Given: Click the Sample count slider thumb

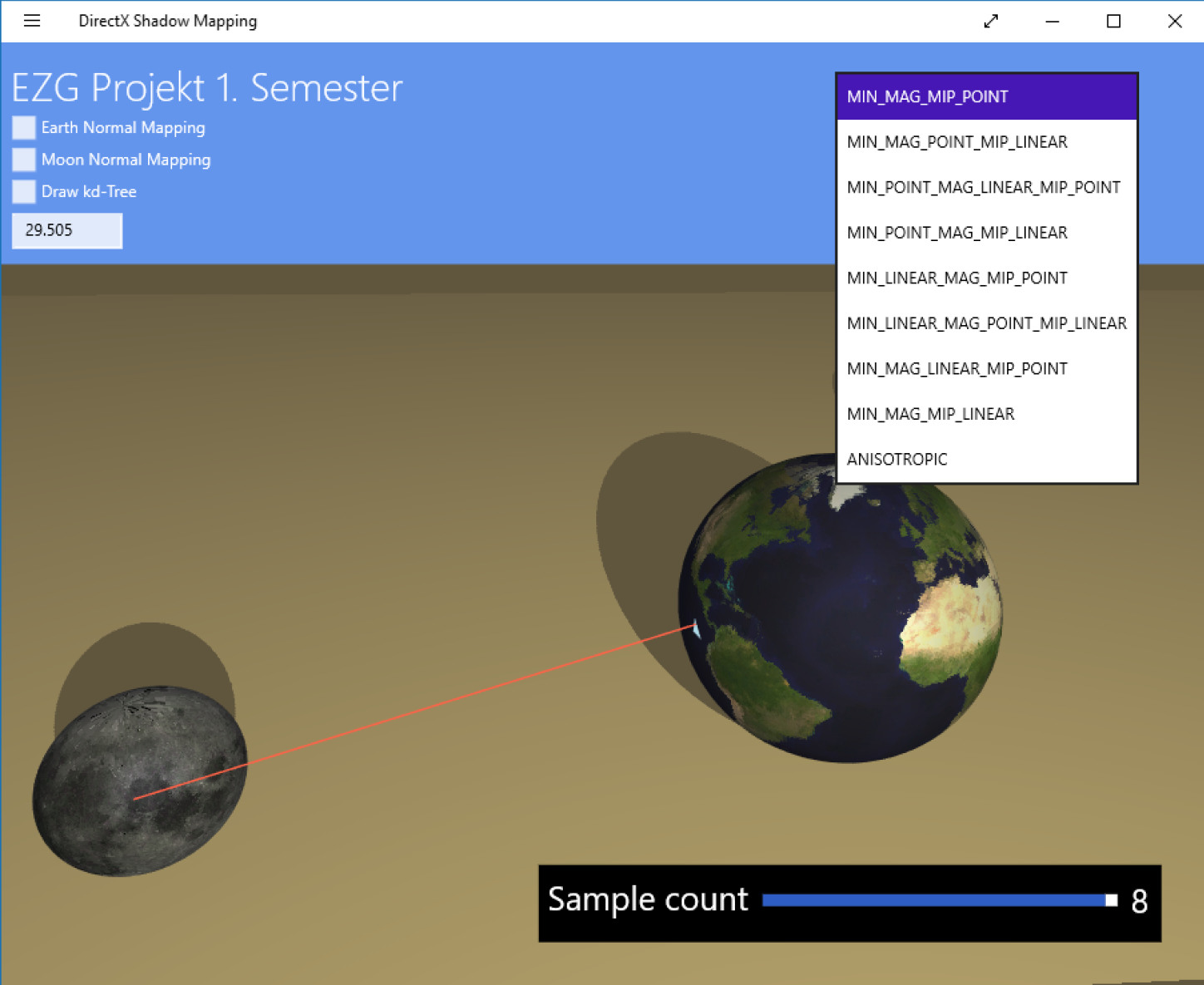Looking at the screenshot, I should 1111,900.
